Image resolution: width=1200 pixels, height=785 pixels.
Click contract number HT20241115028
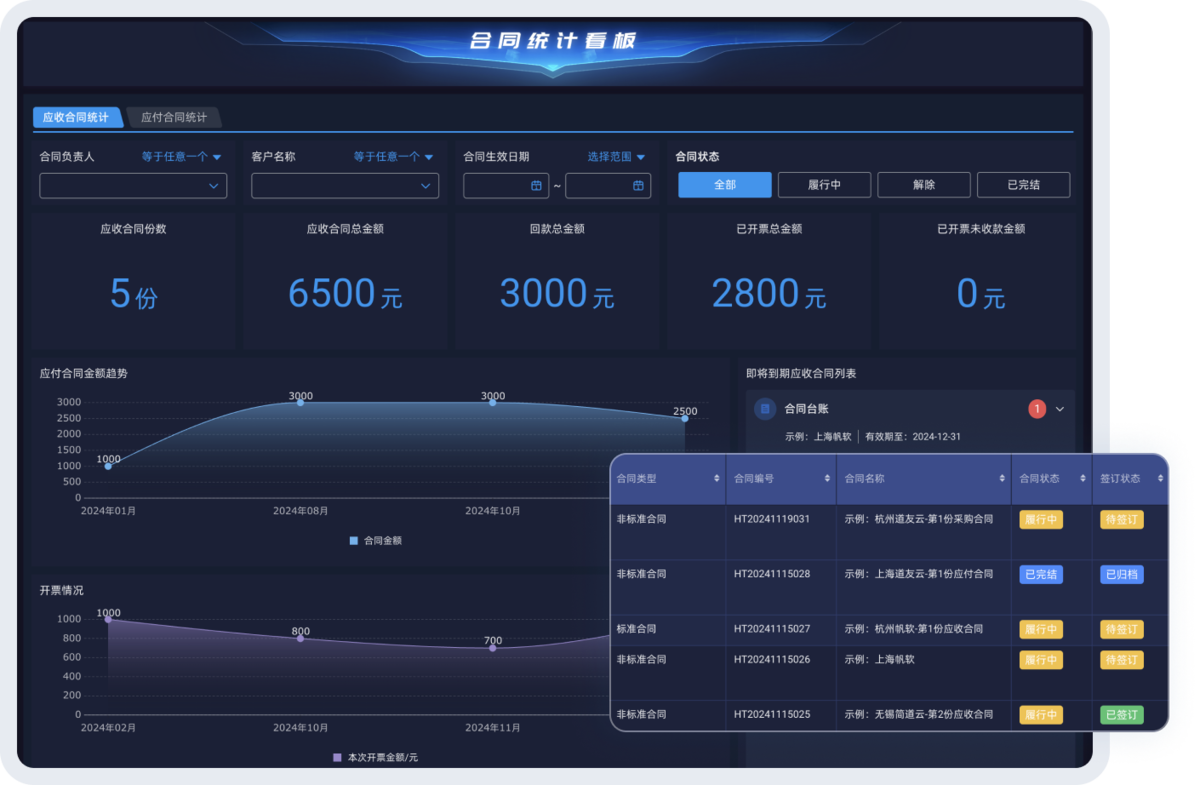pos(772,574)
